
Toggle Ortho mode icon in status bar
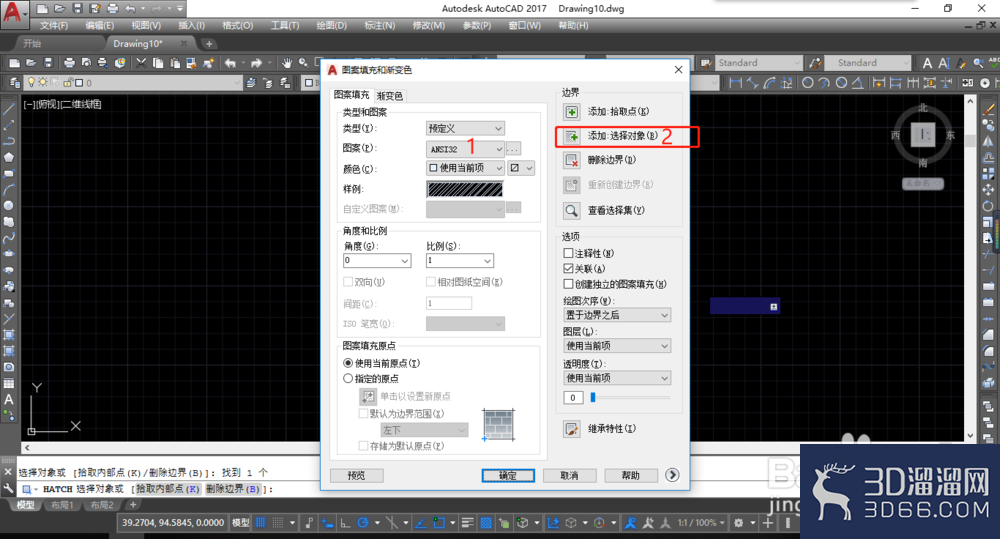345,523
